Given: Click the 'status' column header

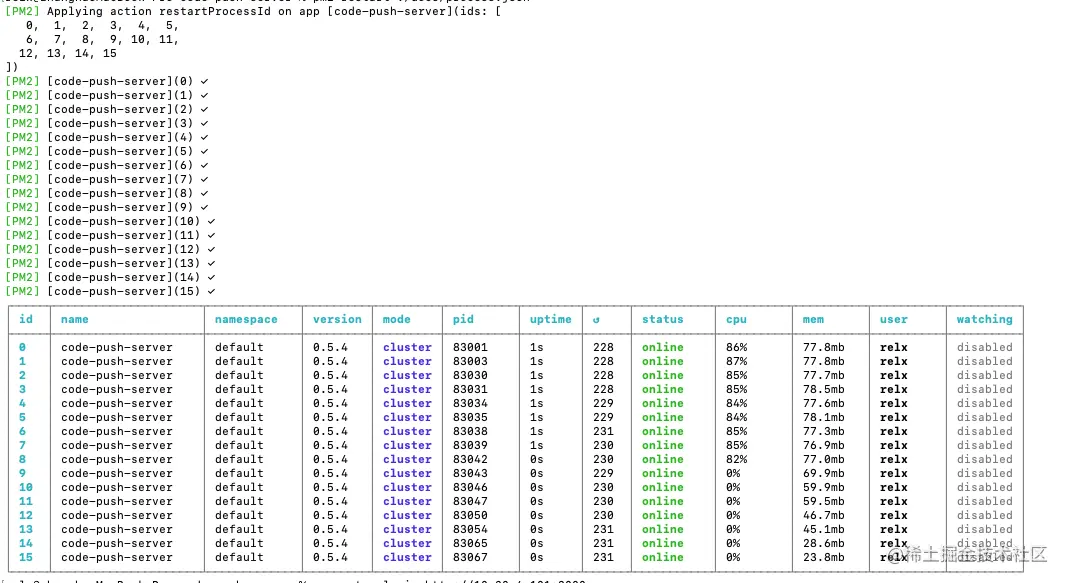Looking at the screenshot, I should pyautogui.click(x=663, y=319).
